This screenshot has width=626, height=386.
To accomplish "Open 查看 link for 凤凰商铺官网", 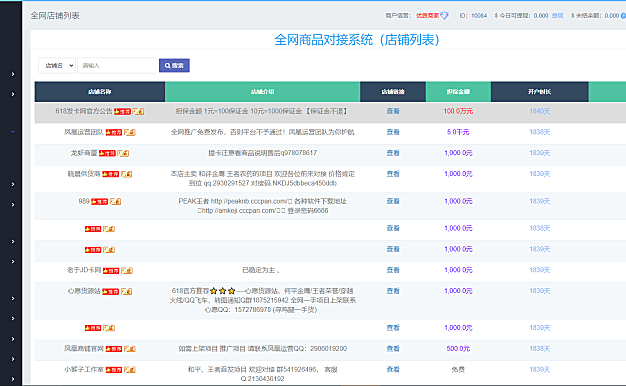I will tap(393, 349).
